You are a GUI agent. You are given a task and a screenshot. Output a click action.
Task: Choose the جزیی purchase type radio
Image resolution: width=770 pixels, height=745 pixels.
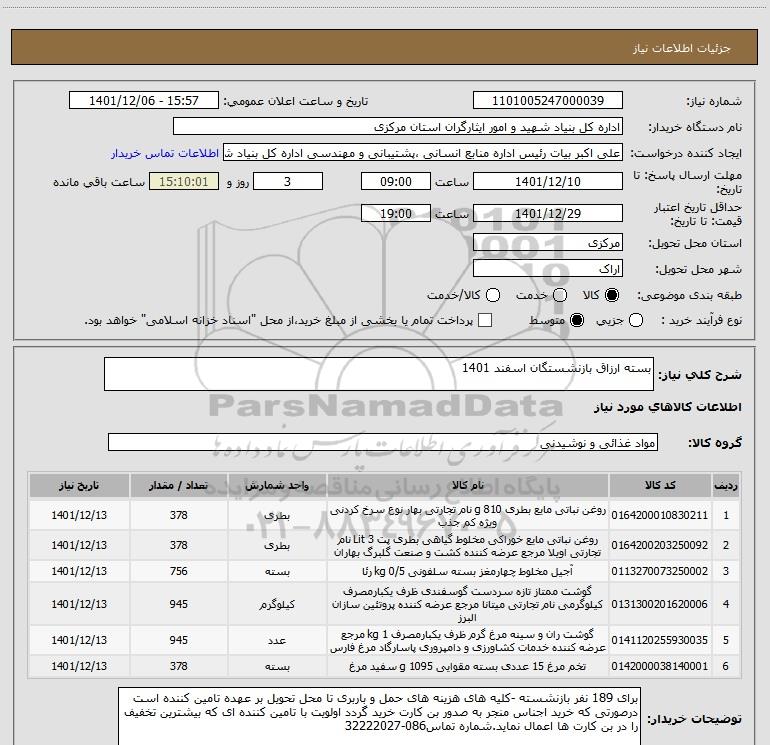(636, 321)
